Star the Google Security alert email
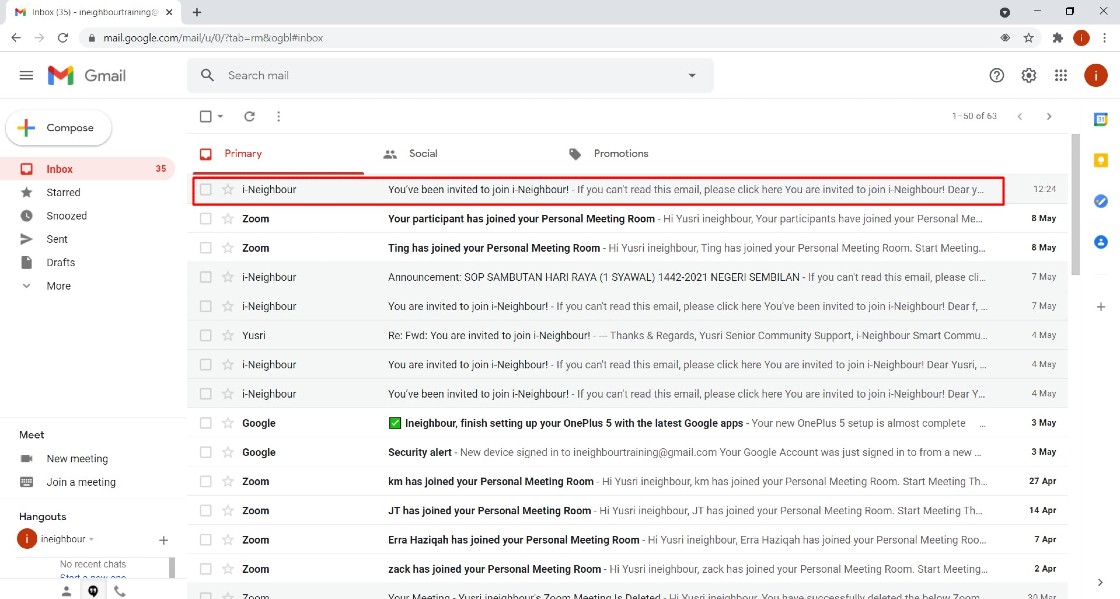 pyautogui.click(x=228, y=452)
